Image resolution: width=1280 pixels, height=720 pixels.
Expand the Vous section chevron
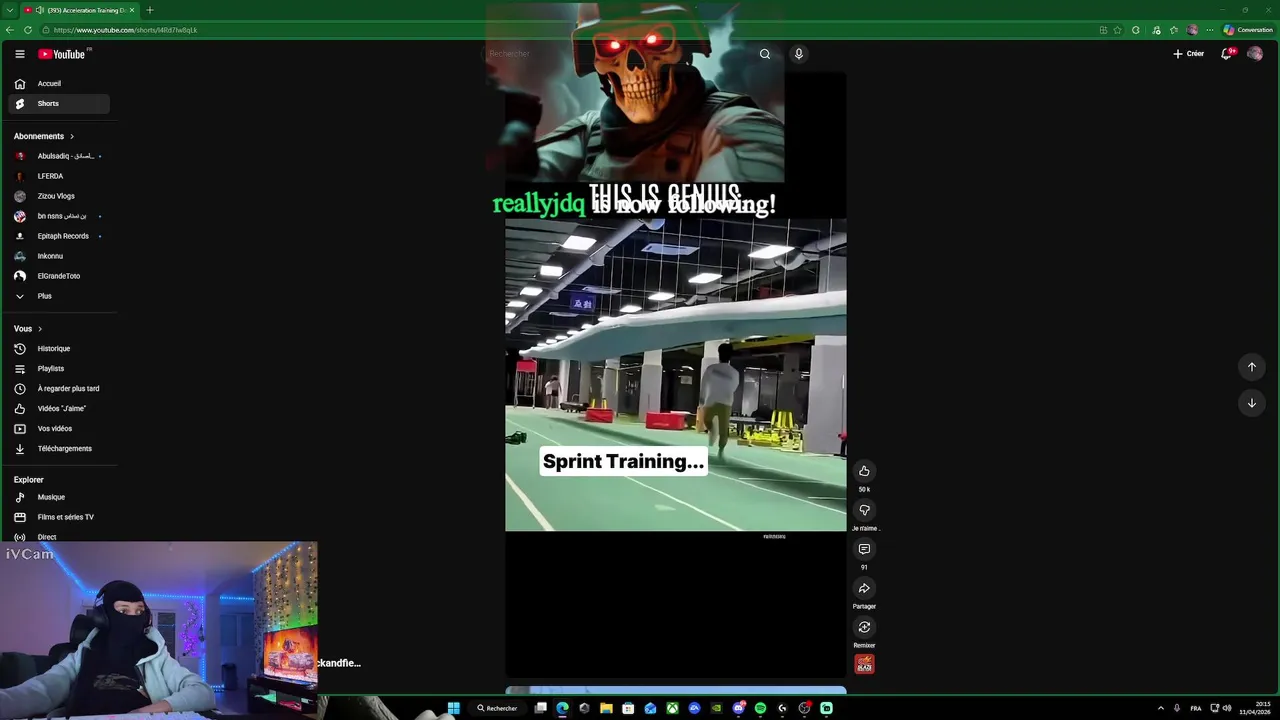[x=40, y=329]
